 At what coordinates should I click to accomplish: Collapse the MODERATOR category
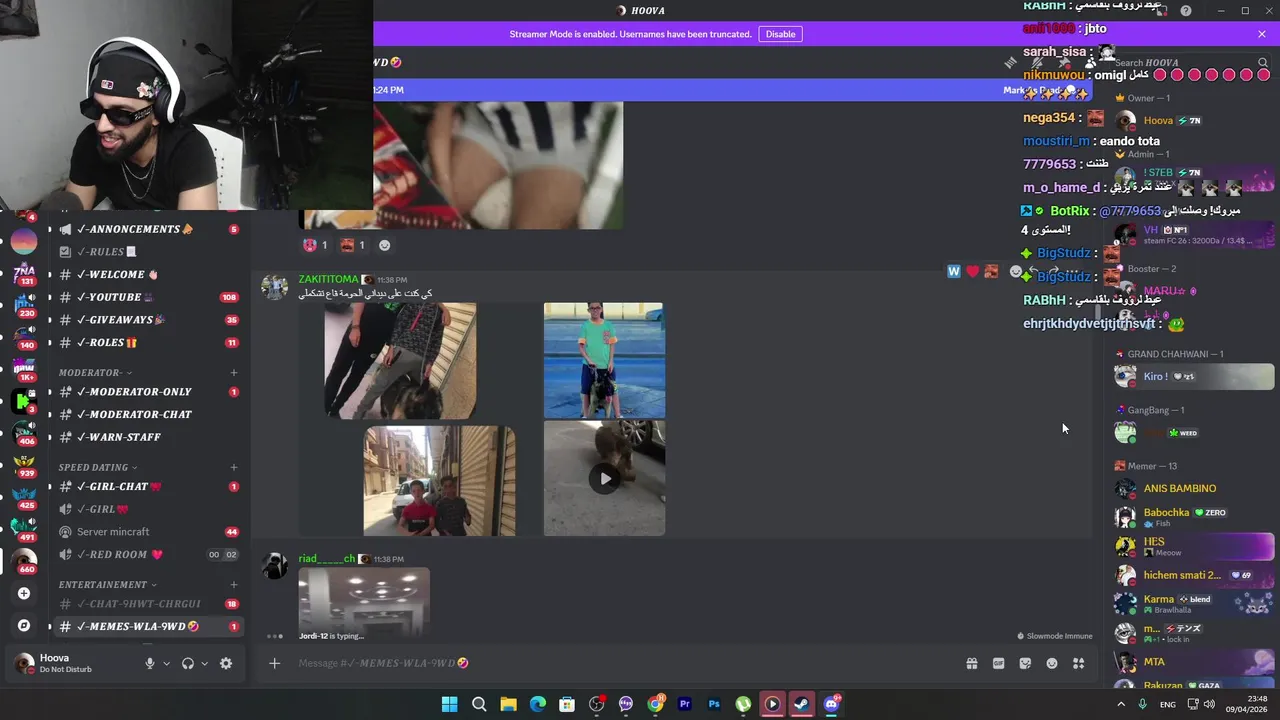pyautogui.click(x=95, y=373)
